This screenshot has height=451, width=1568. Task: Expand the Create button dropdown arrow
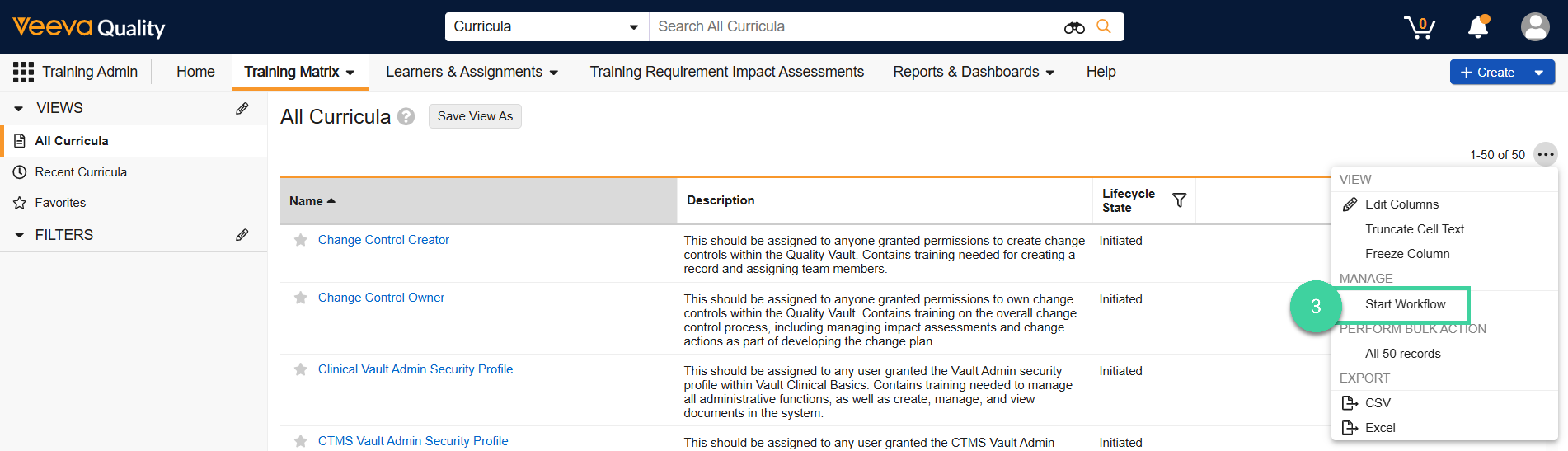click(1538, 73)
